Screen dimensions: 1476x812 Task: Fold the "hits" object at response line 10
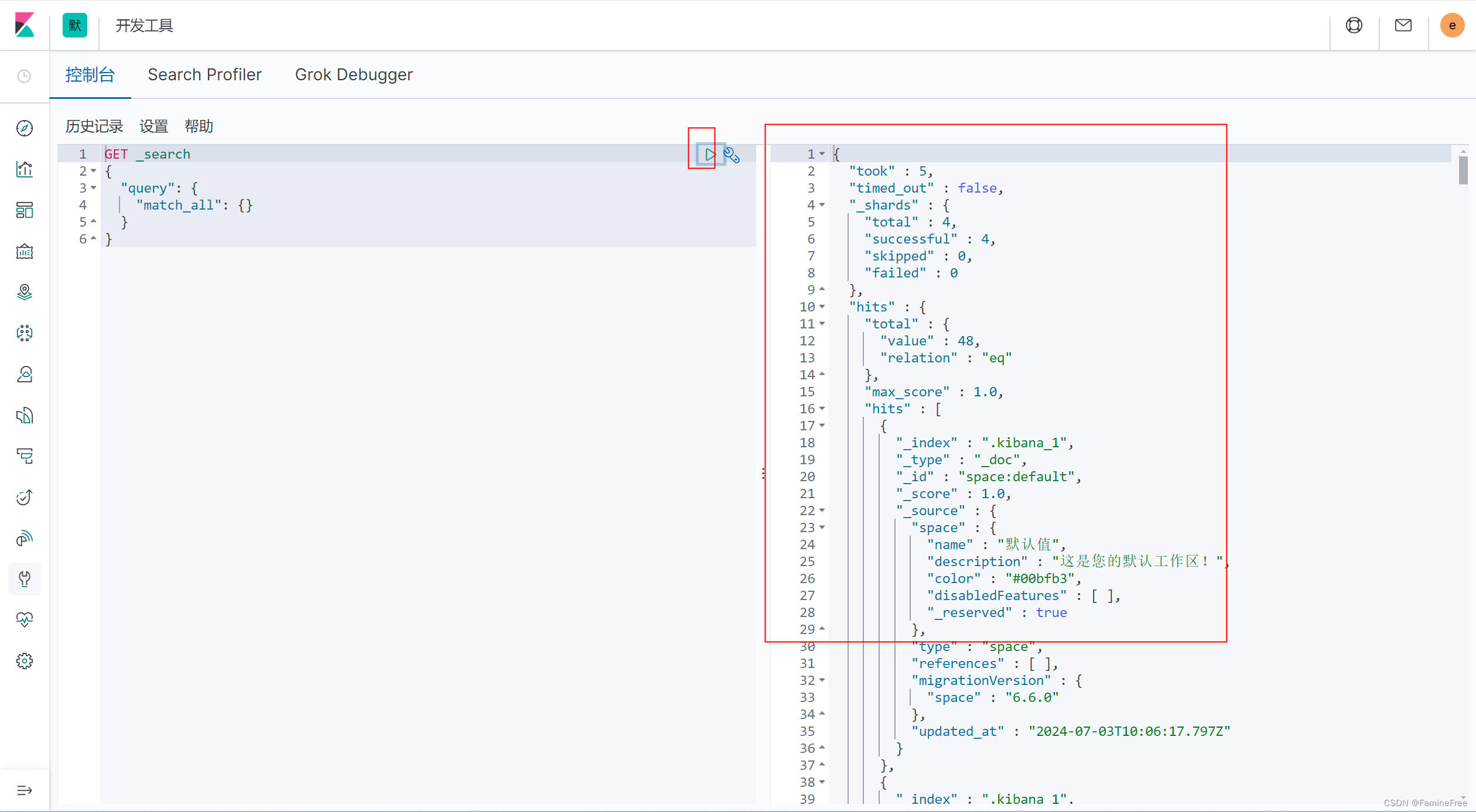click(x=822, y=307)
